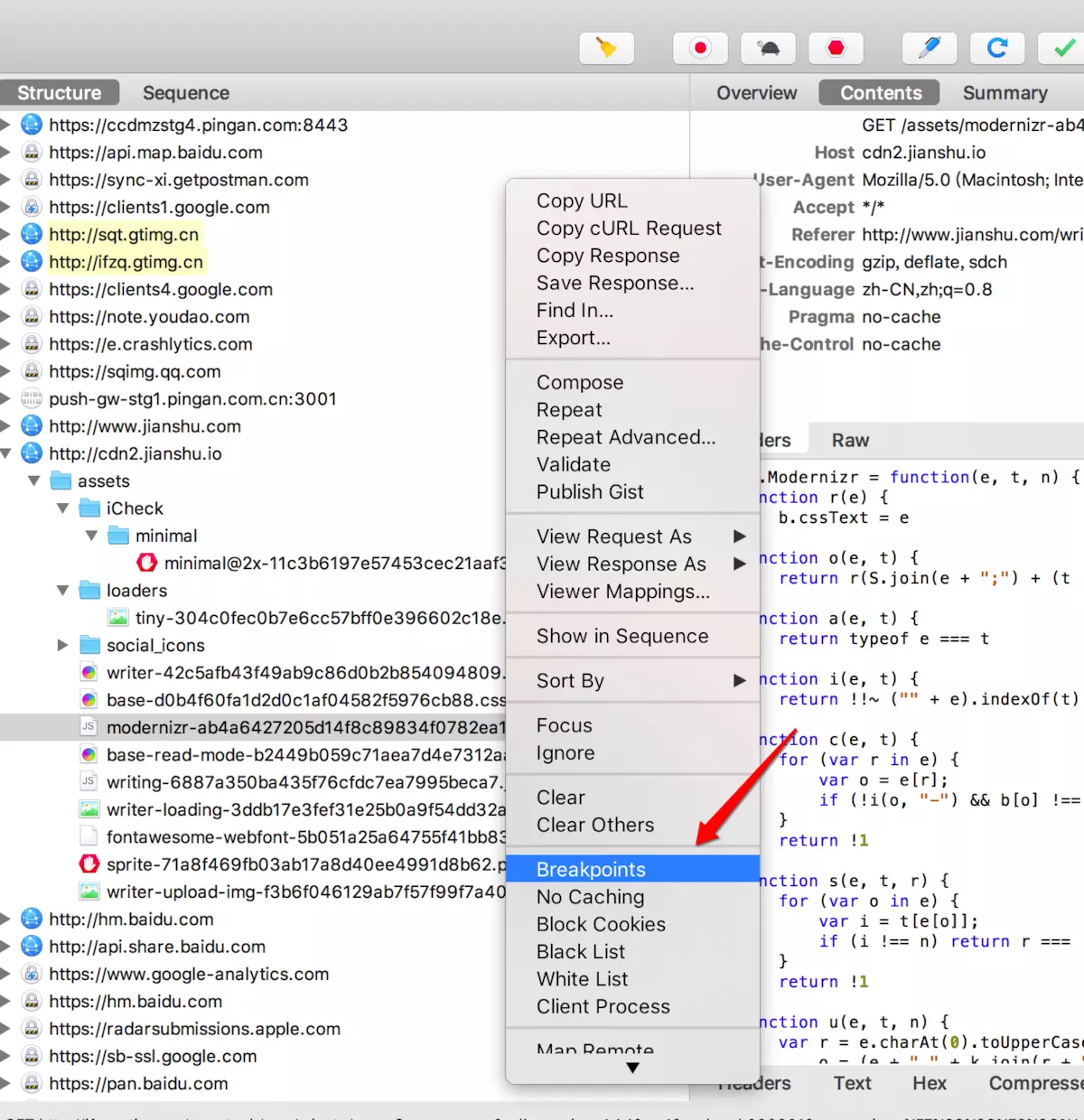Screen dimensions: 1084x1120
Task: Click Viewer Mappings... menu item
Action: [x=632, y=592]
